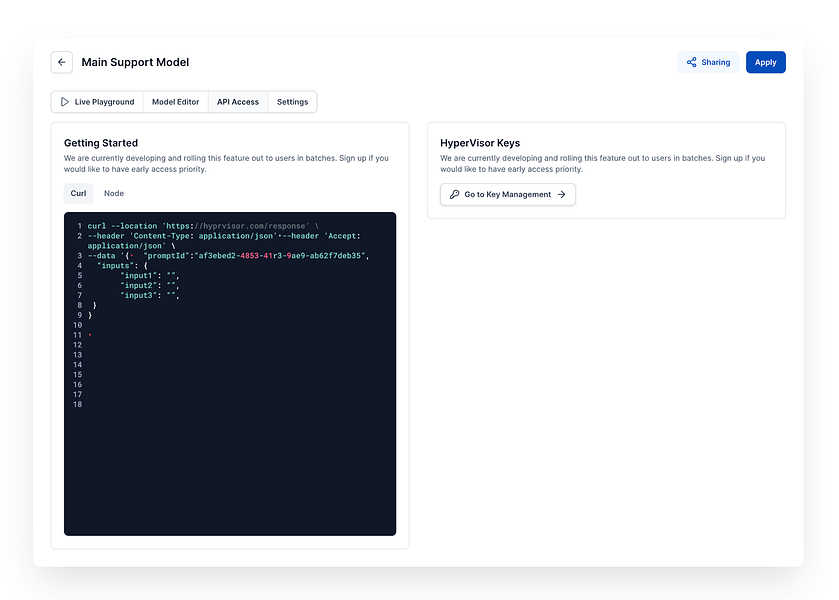Click the promptId value in the code
Image resolution: width=839 pixels, height=600 pixels.
(x=282, y=256)
